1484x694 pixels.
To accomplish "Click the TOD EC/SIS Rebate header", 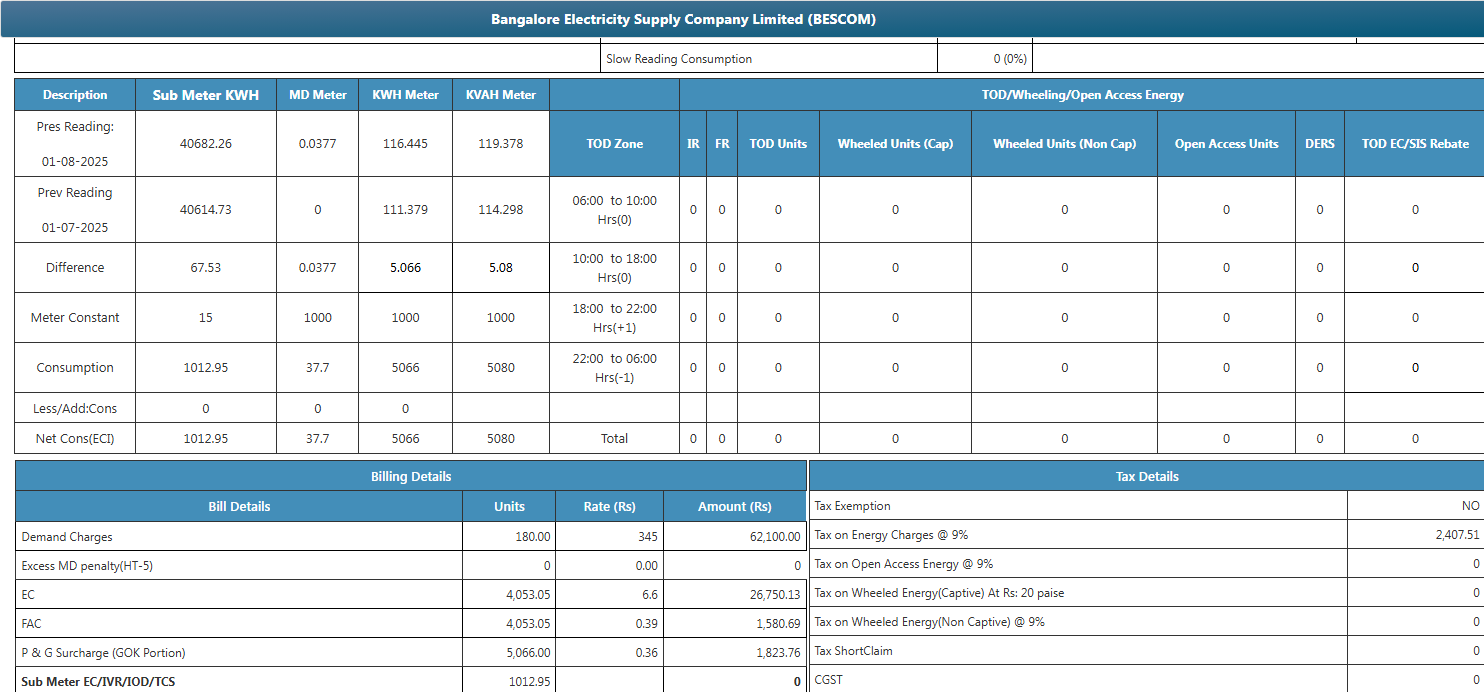I will pos(1414,144).
